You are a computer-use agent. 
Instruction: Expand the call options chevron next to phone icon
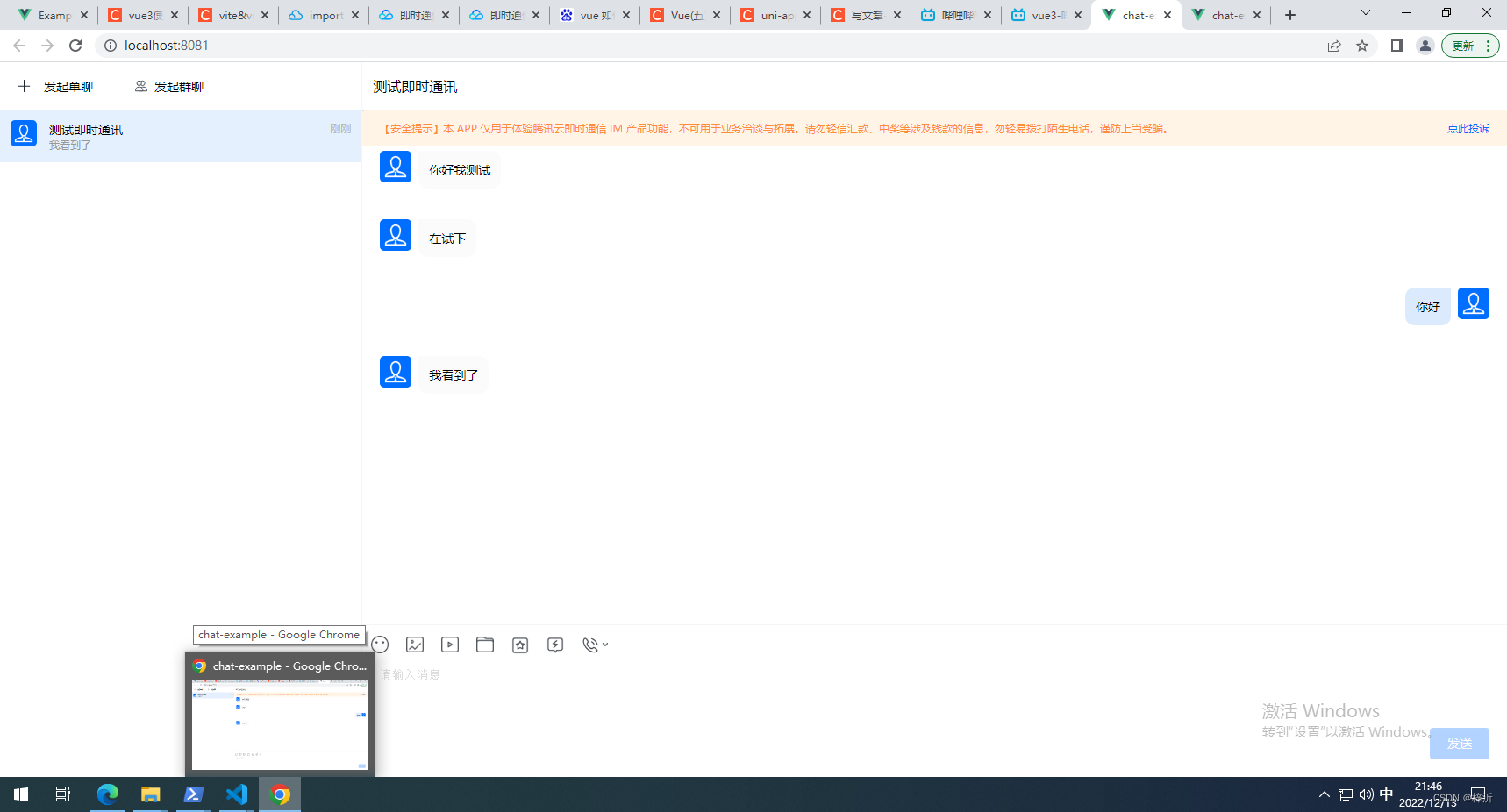606,646
